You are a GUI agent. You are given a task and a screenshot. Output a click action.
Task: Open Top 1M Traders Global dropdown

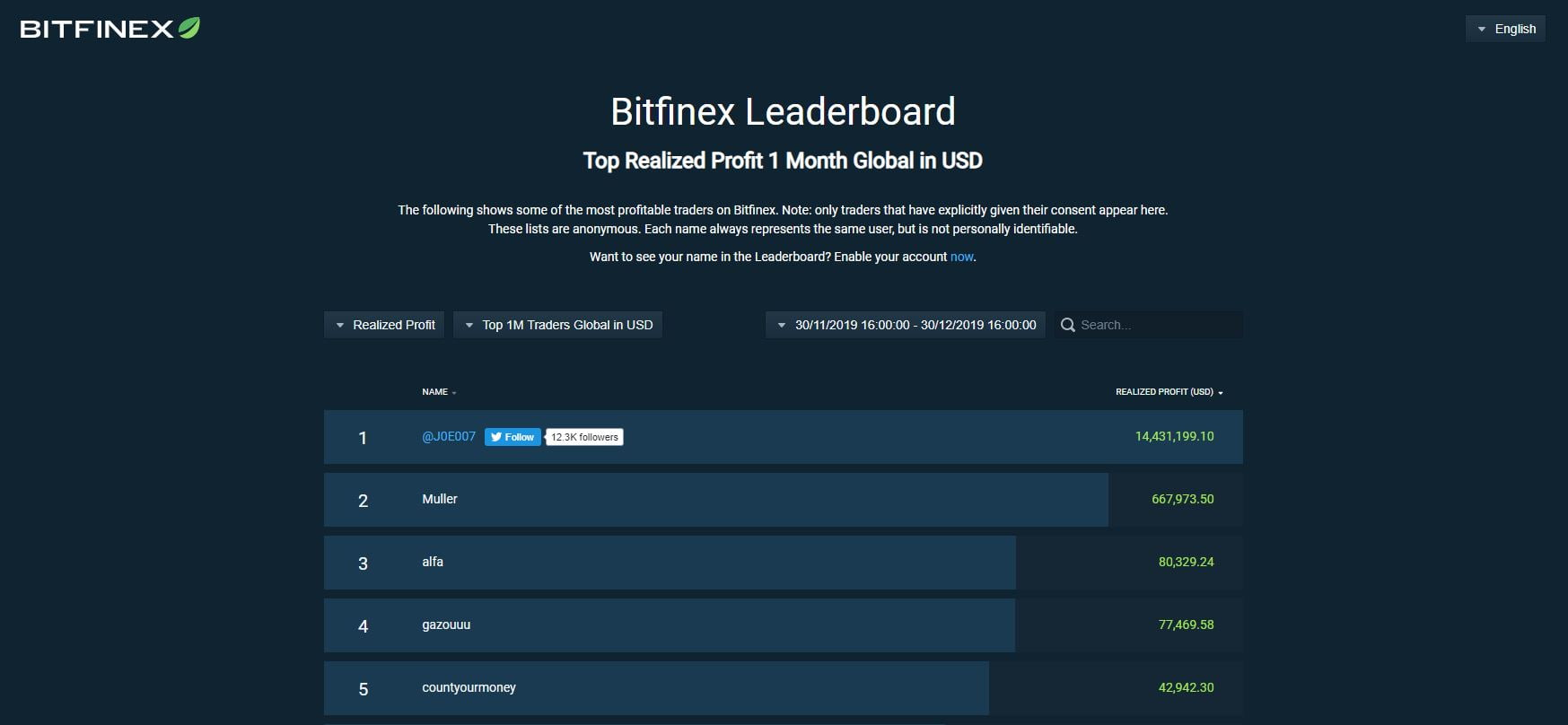point(558,325)
